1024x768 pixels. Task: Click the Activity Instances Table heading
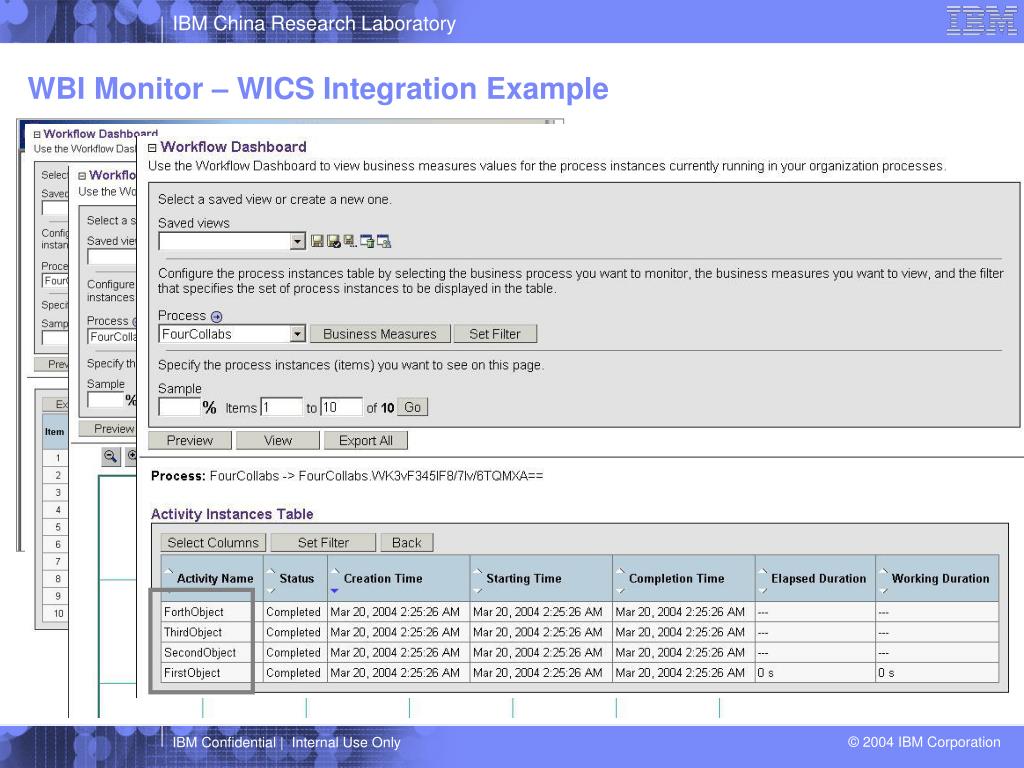pyautogui.click(x=232, y=514)
